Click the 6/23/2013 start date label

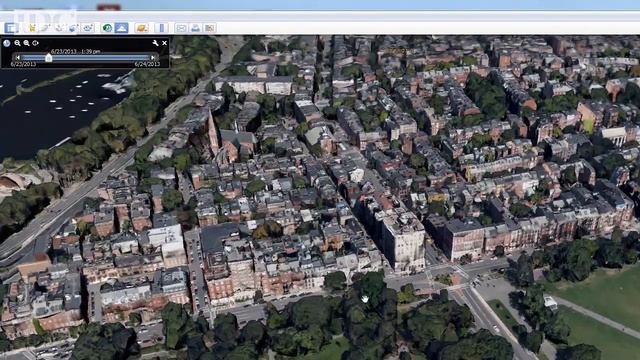tap(23, 64)
